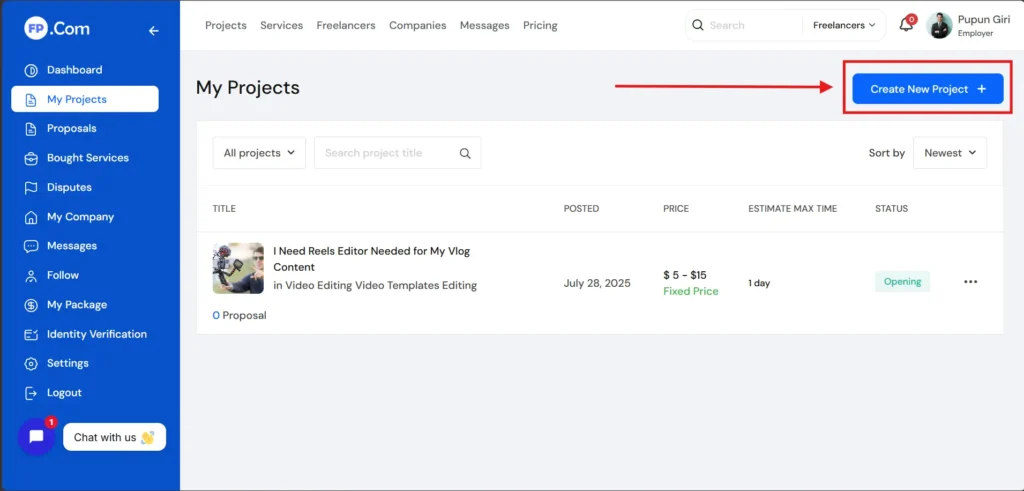The width and height of the screenshot is (1024, 491).
Task: Select Proposals from the sidebar
Action: pos(71,128)
